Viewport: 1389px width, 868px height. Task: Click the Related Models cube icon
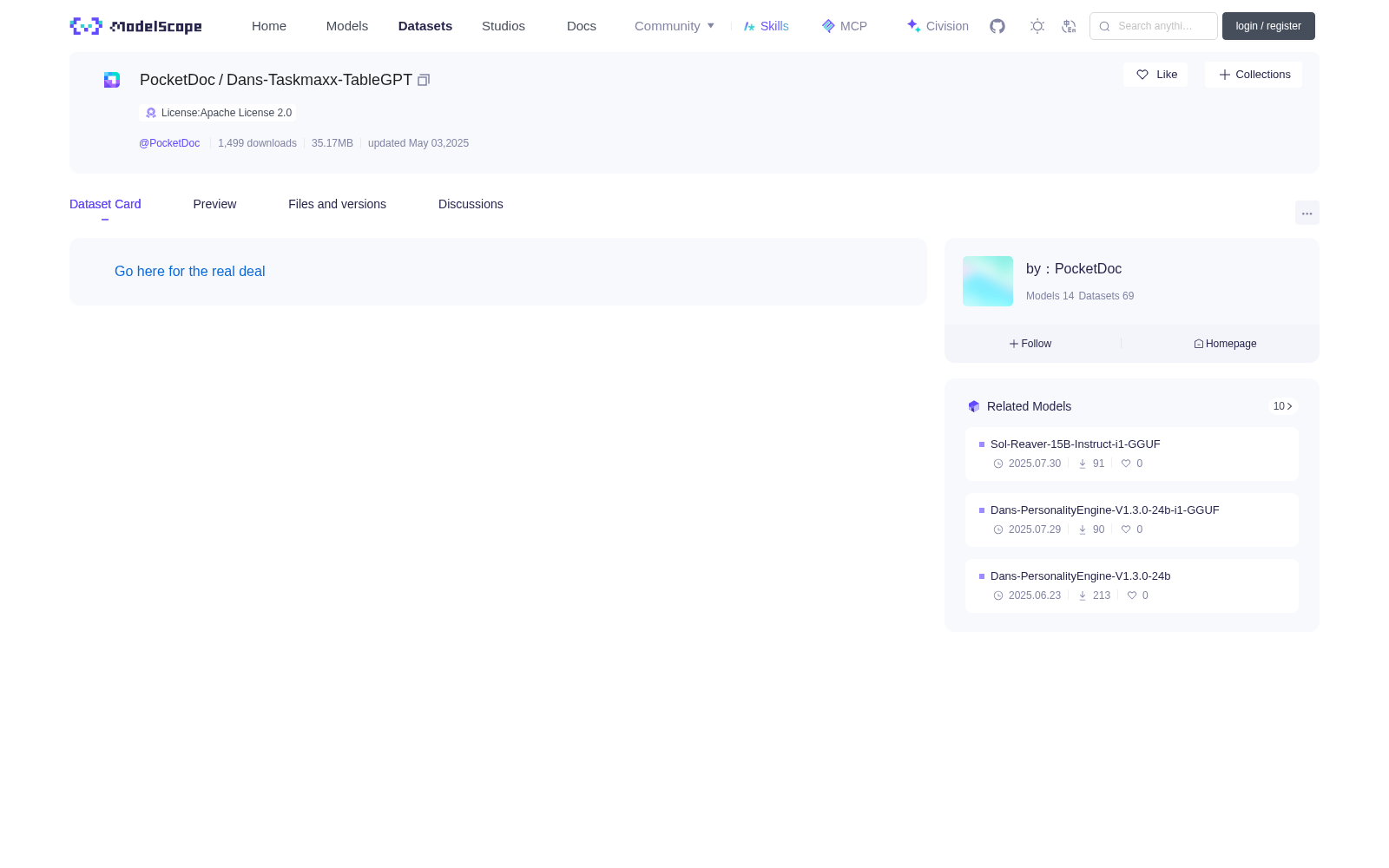(x=974, y=406)
